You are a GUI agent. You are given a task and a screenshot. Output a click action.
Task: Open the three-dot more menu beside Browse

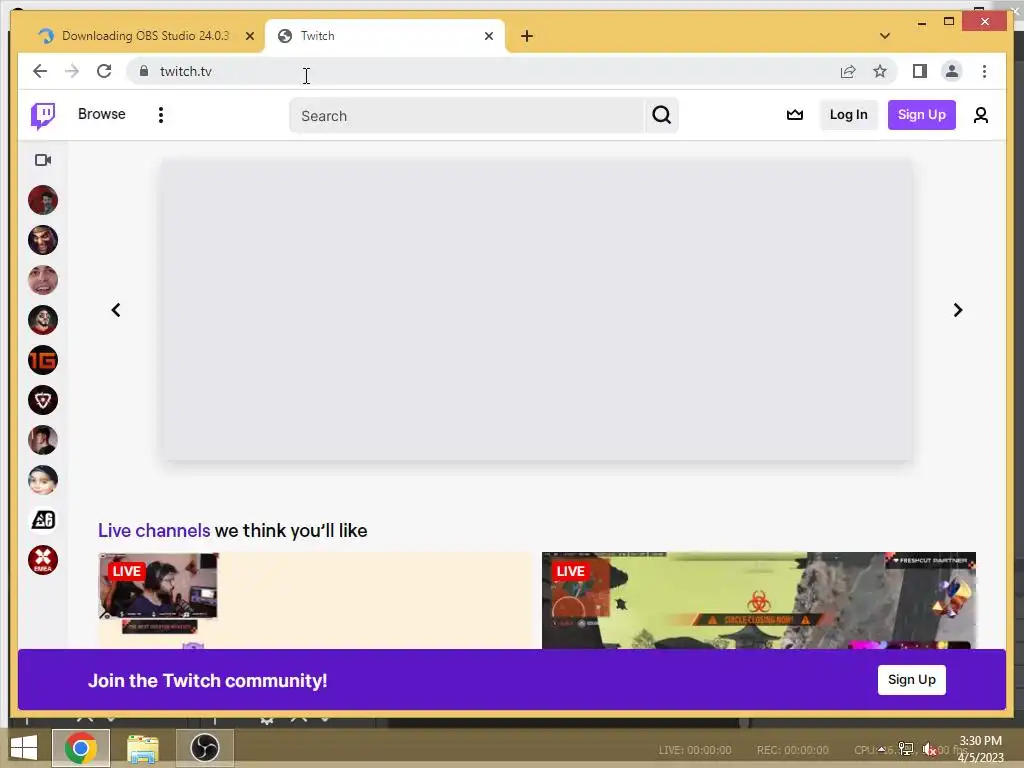161,115
